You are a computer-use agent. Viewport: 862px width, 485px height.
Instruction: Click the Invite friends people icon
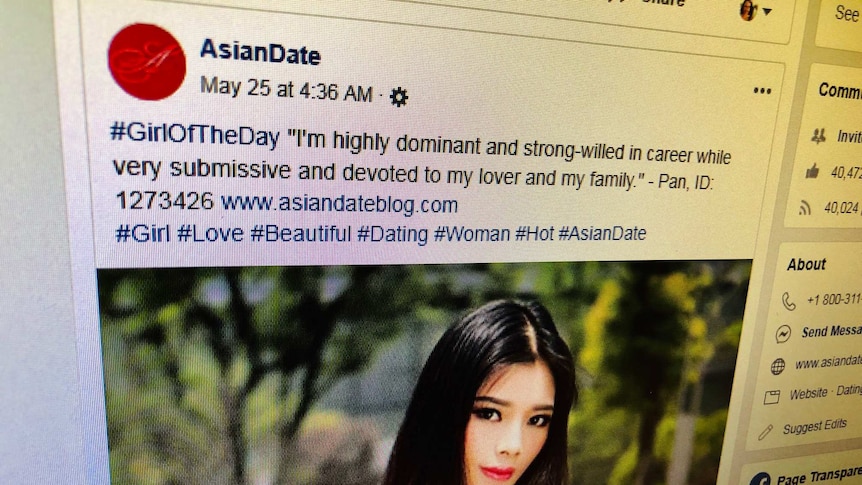click(x=819, y=135)
